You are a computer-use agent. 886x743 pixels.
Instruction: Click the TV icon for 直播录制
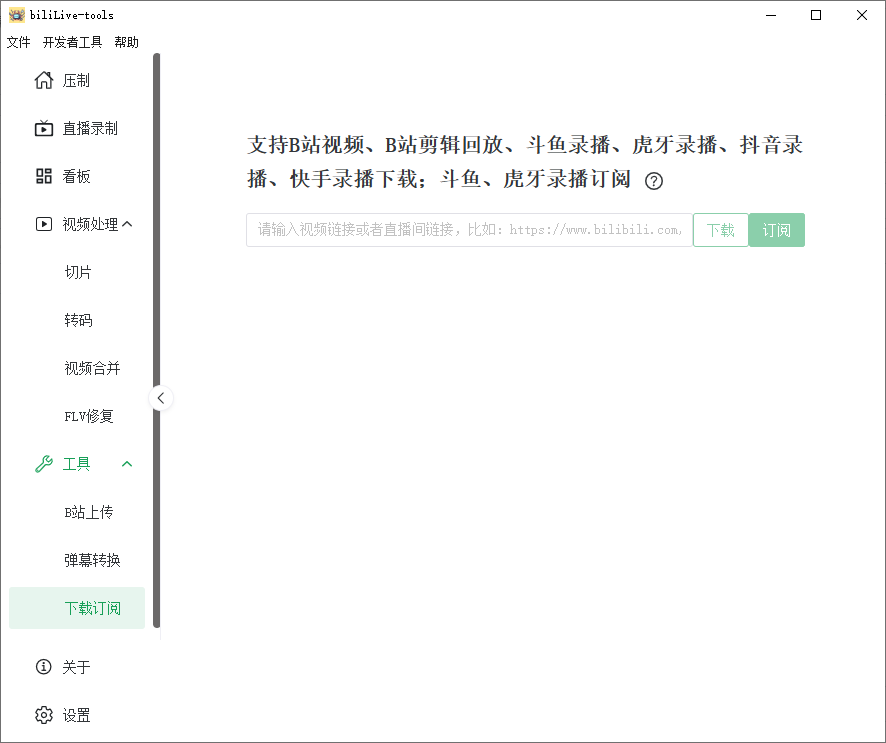coord(44,128)
